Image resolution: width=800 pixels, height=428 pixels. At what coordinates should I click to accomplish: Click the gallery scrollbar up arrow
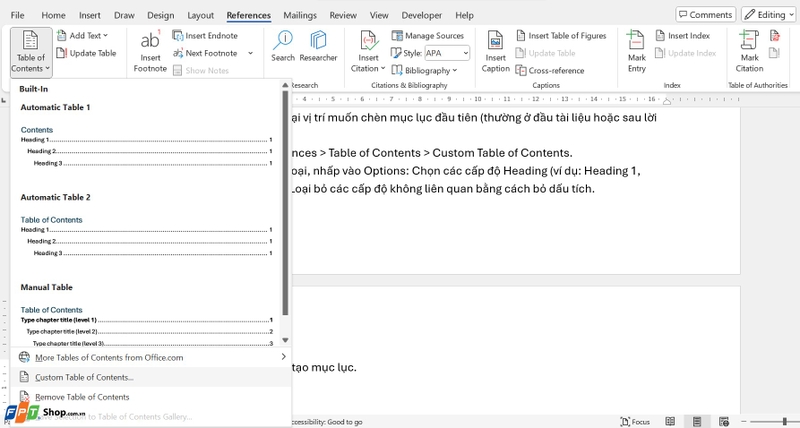tap(285, 86)
